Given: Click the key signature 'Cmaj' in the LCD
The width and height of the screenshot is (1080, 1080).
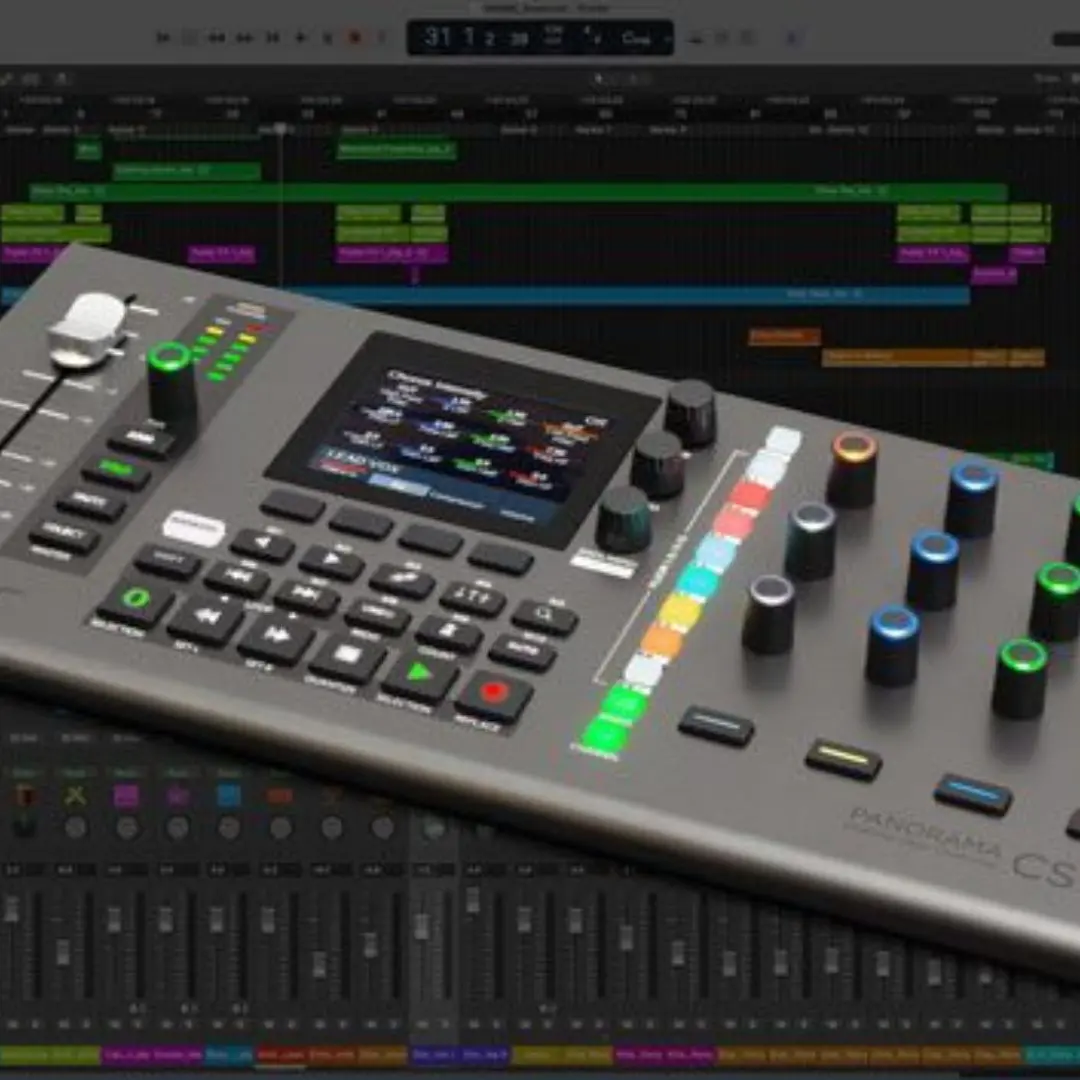Looking at the screenshot, I should (635, 38).
